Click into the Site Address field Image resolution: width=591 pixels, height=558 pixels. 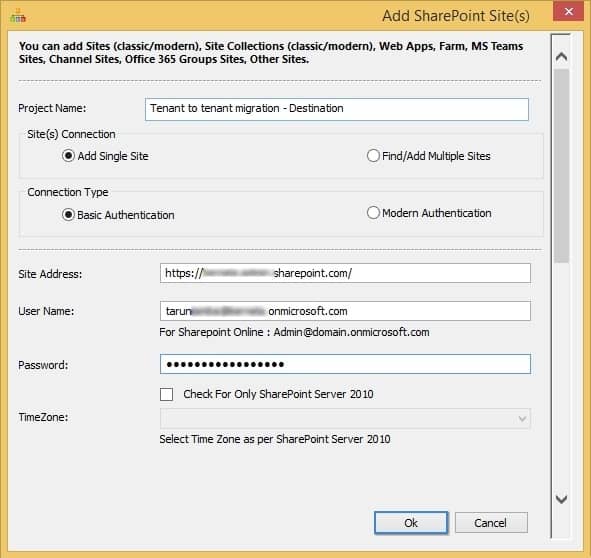(345, 273)
